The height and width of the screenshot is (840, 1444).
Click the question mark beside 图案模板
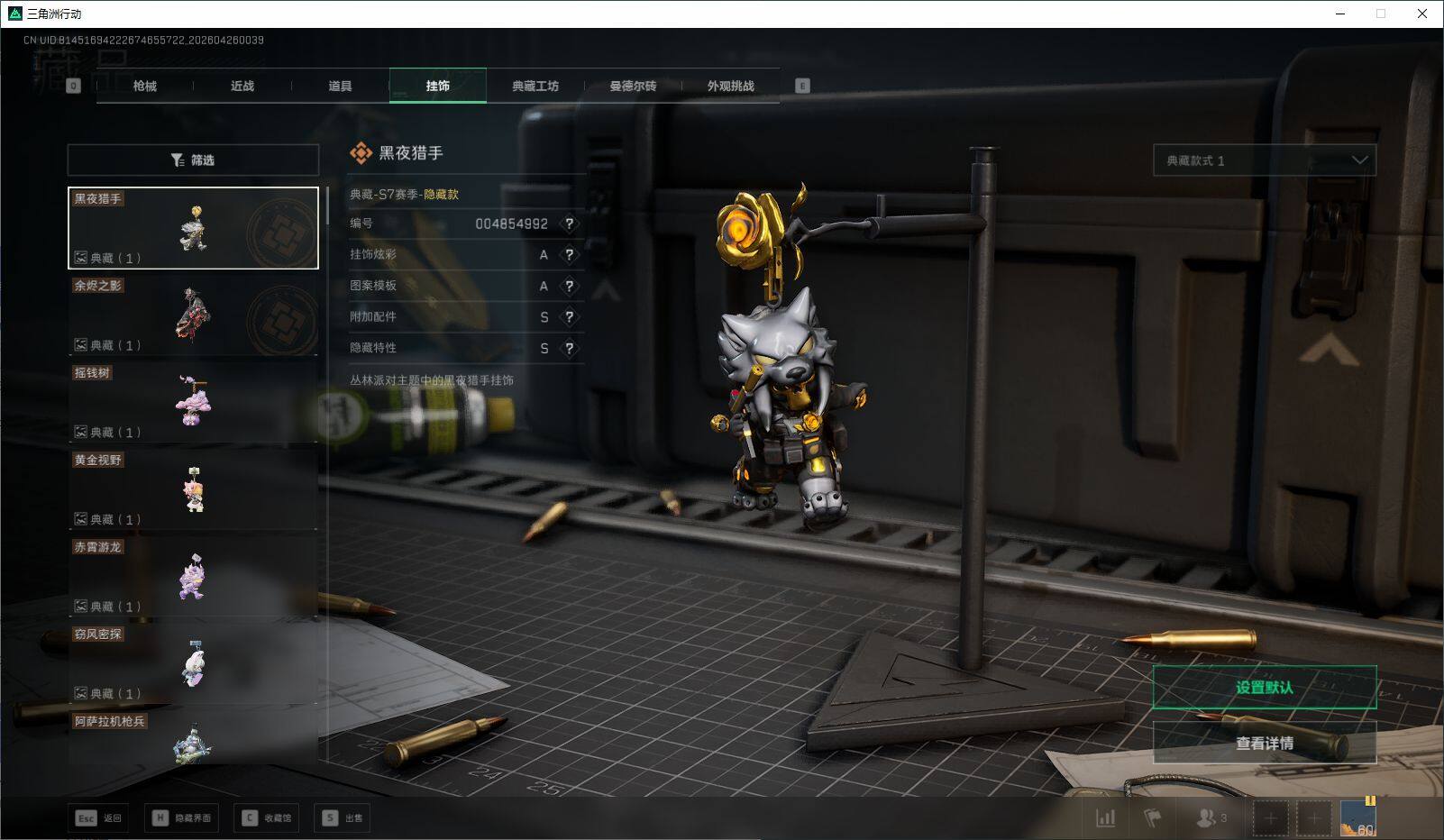[x=569, y=286]
